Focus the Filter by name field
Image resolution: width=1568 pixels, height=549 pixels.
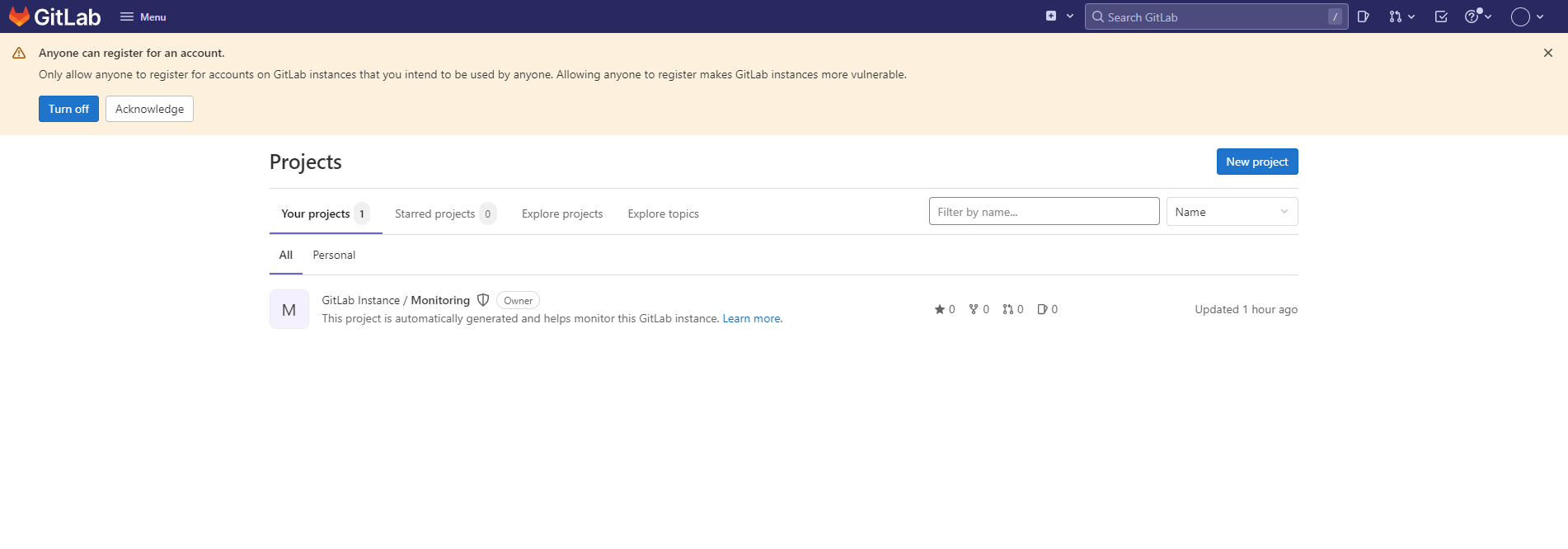click(1044, 212)
